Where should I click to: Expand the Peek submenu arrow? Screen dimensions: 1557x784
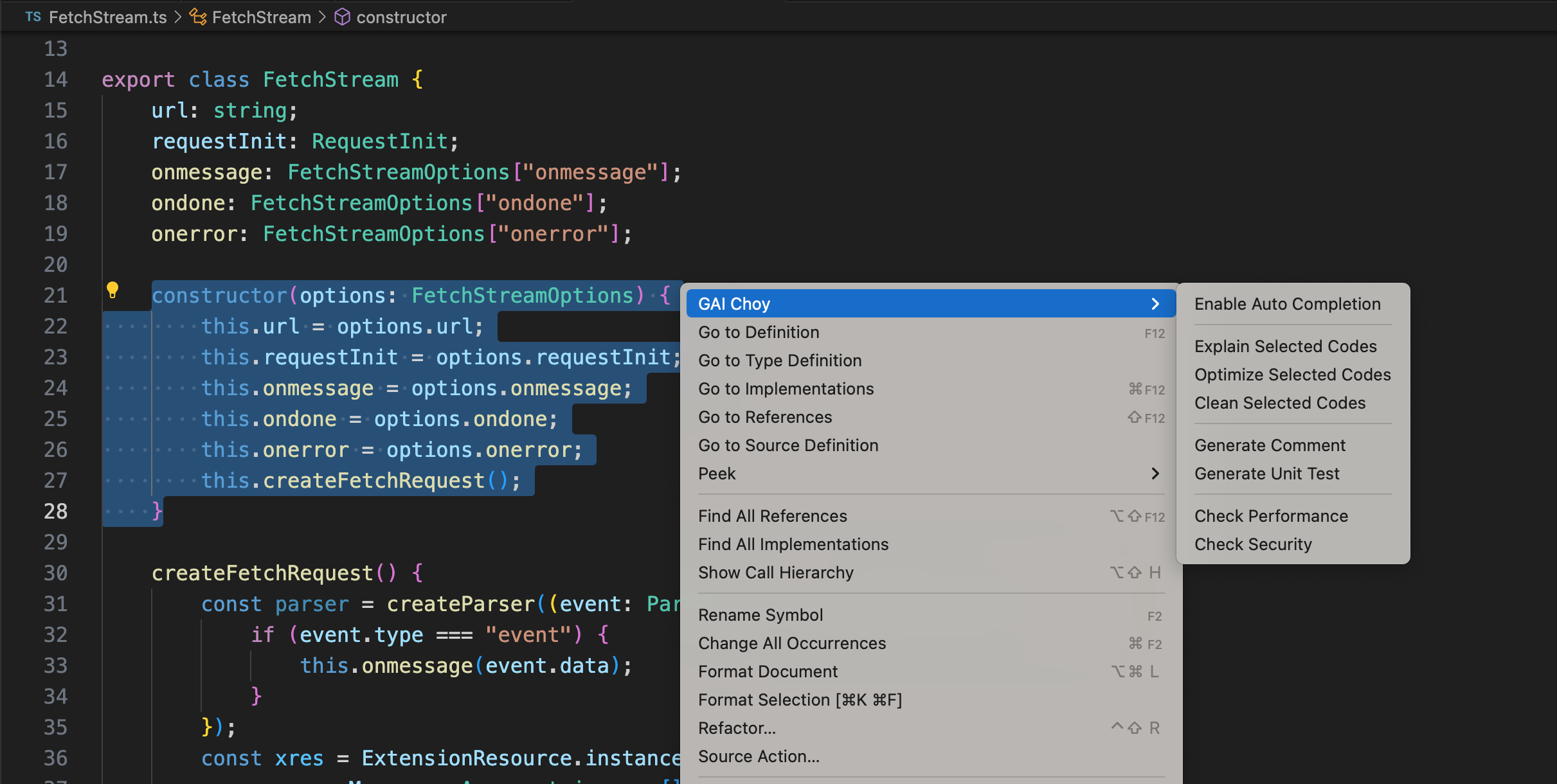tap(1158, 474)
